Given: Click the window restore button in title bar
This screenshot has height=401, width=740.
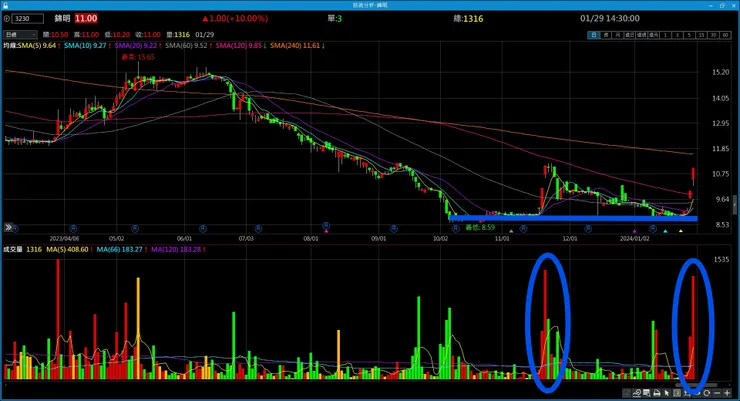Looking at the screenshot, I should click(x=722, y=5).
